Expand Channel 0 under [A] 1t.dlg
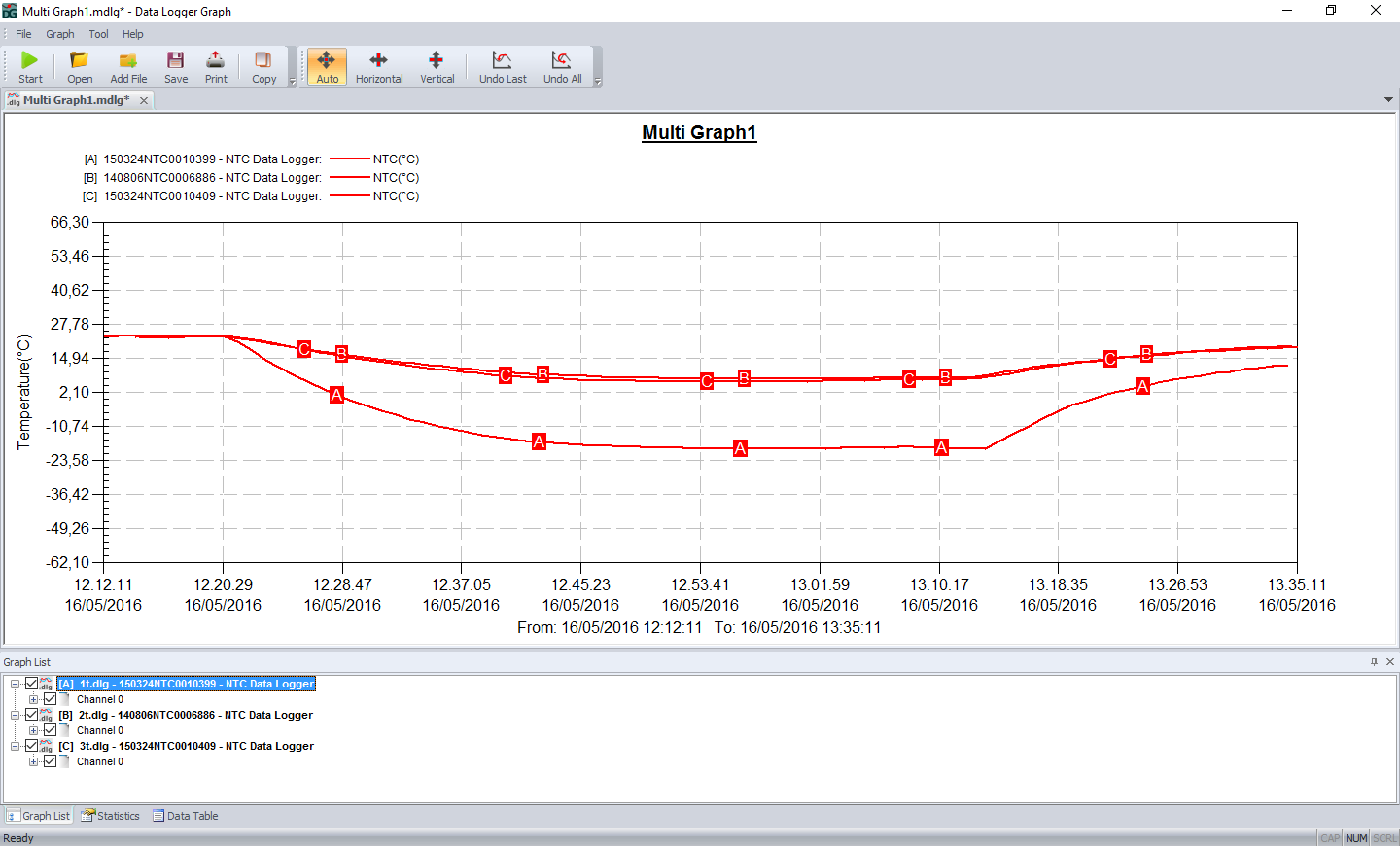1400x846 pixels. (x=32, y=699)
